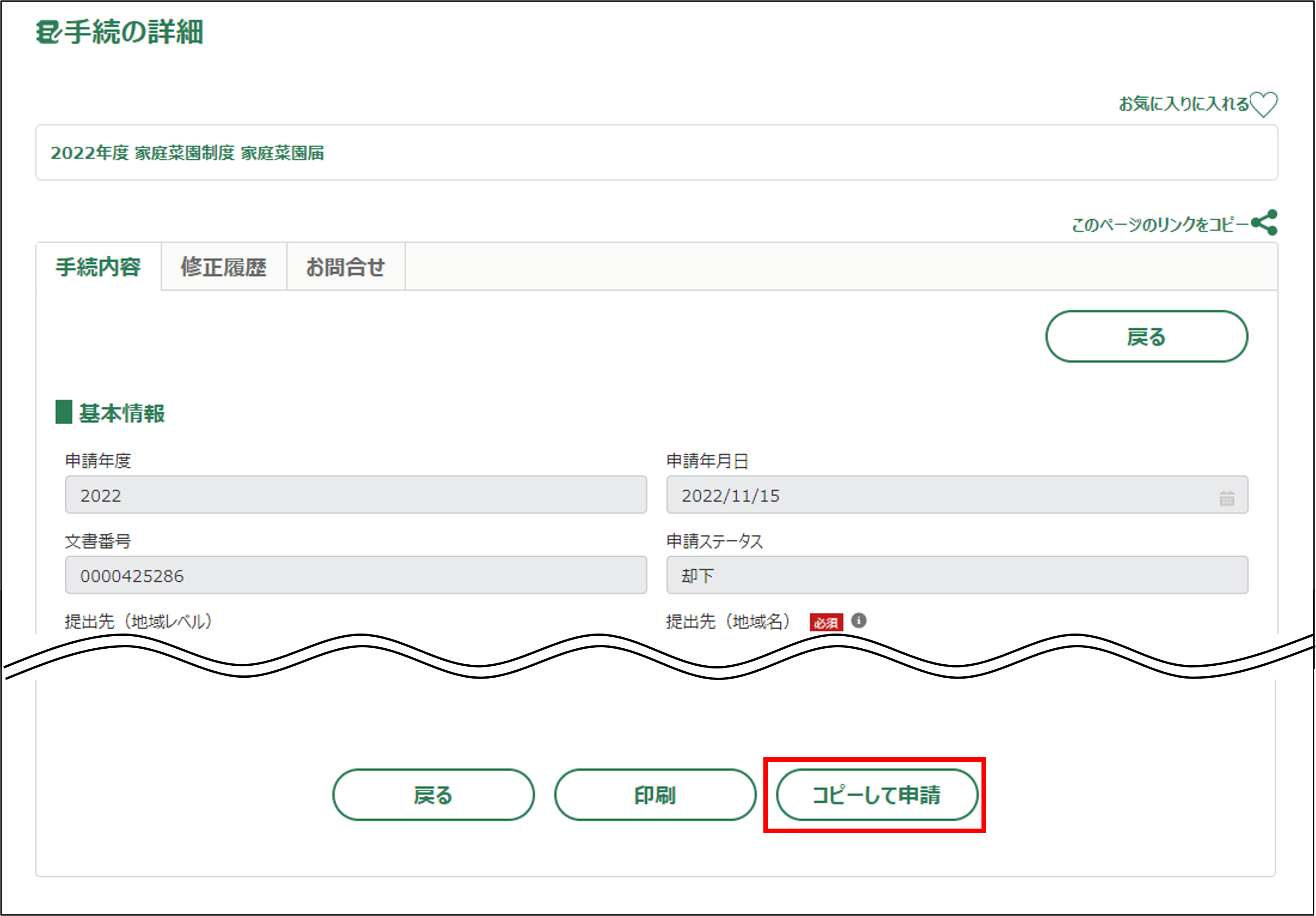Click info icon beside 提出先（地域名）
The height and width of the screenshot is (916, 1316).
(x=858, y=620)
